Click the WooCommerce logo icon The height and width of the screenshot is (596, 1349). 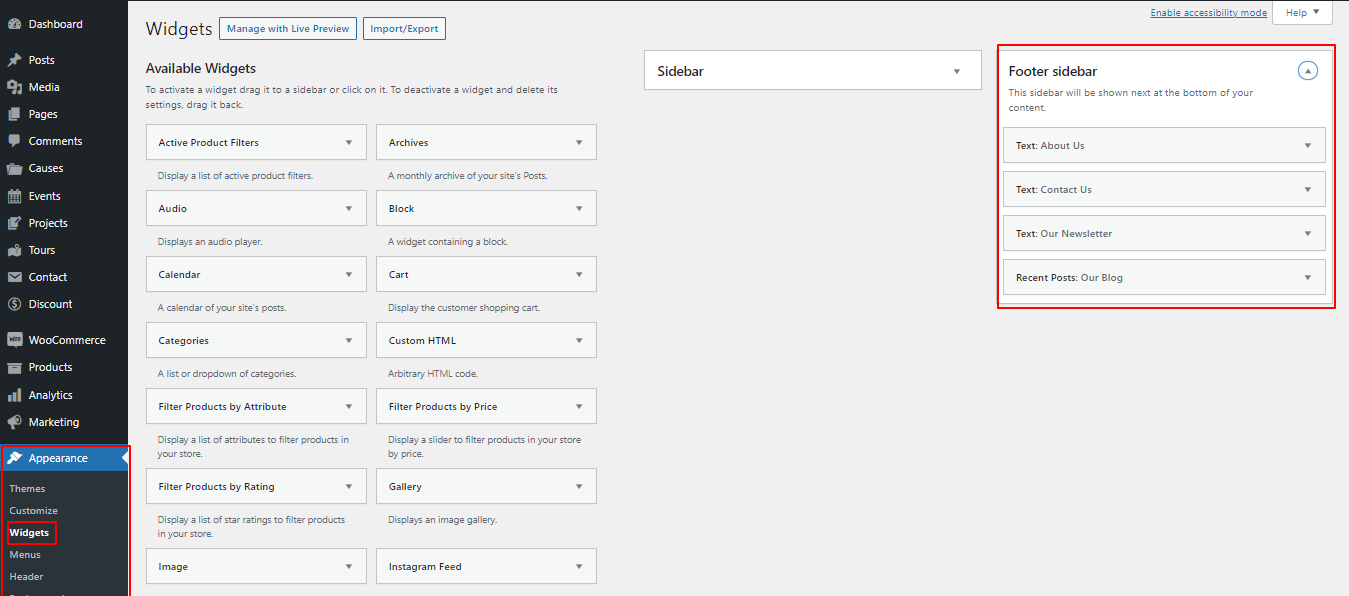14,340
